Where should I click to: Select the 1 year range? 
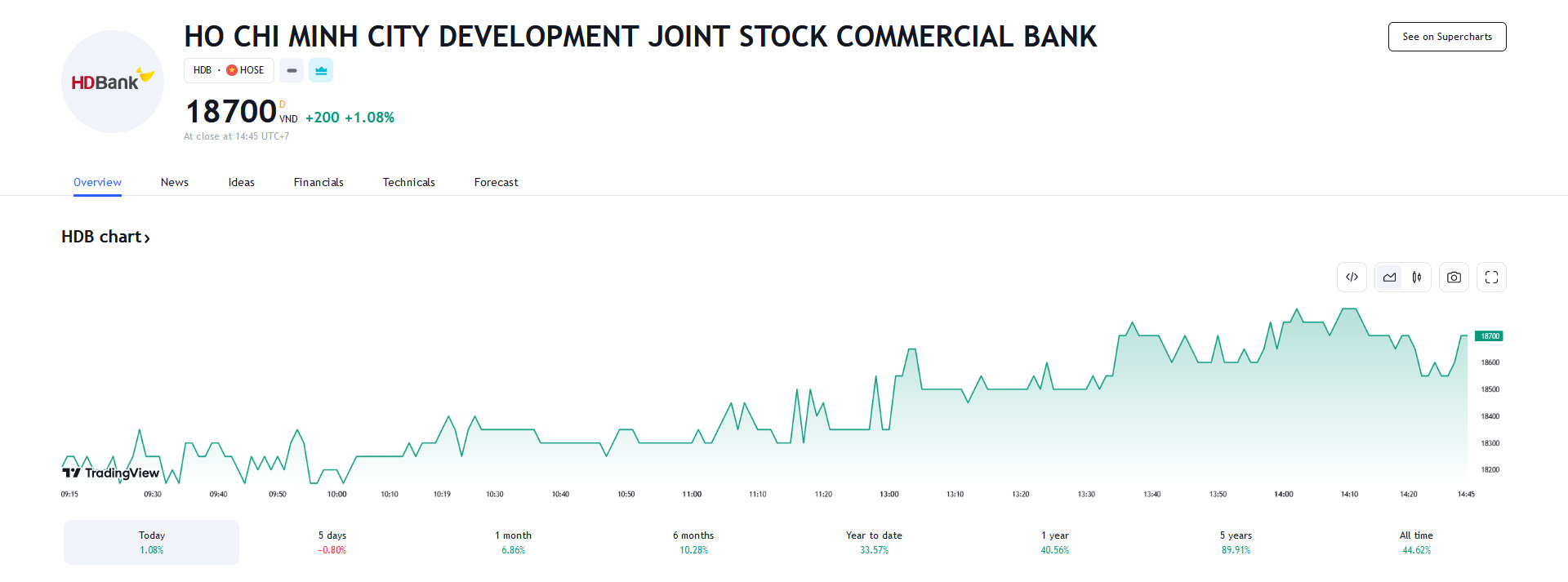pos(1055,542)
